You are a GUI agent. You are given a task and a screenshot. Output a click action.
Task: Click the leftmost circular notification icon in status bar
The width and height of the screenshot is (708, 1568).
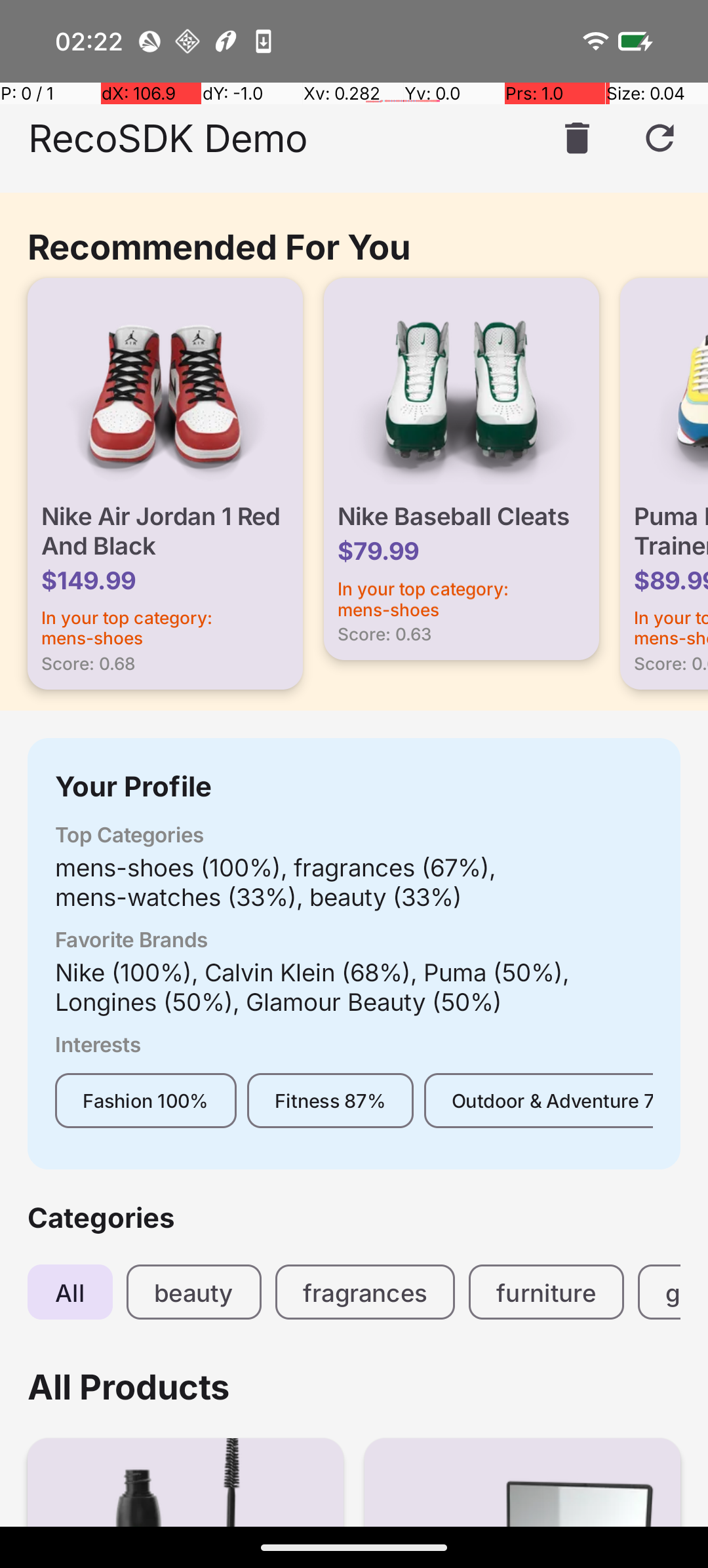click(x=149, y=41)
